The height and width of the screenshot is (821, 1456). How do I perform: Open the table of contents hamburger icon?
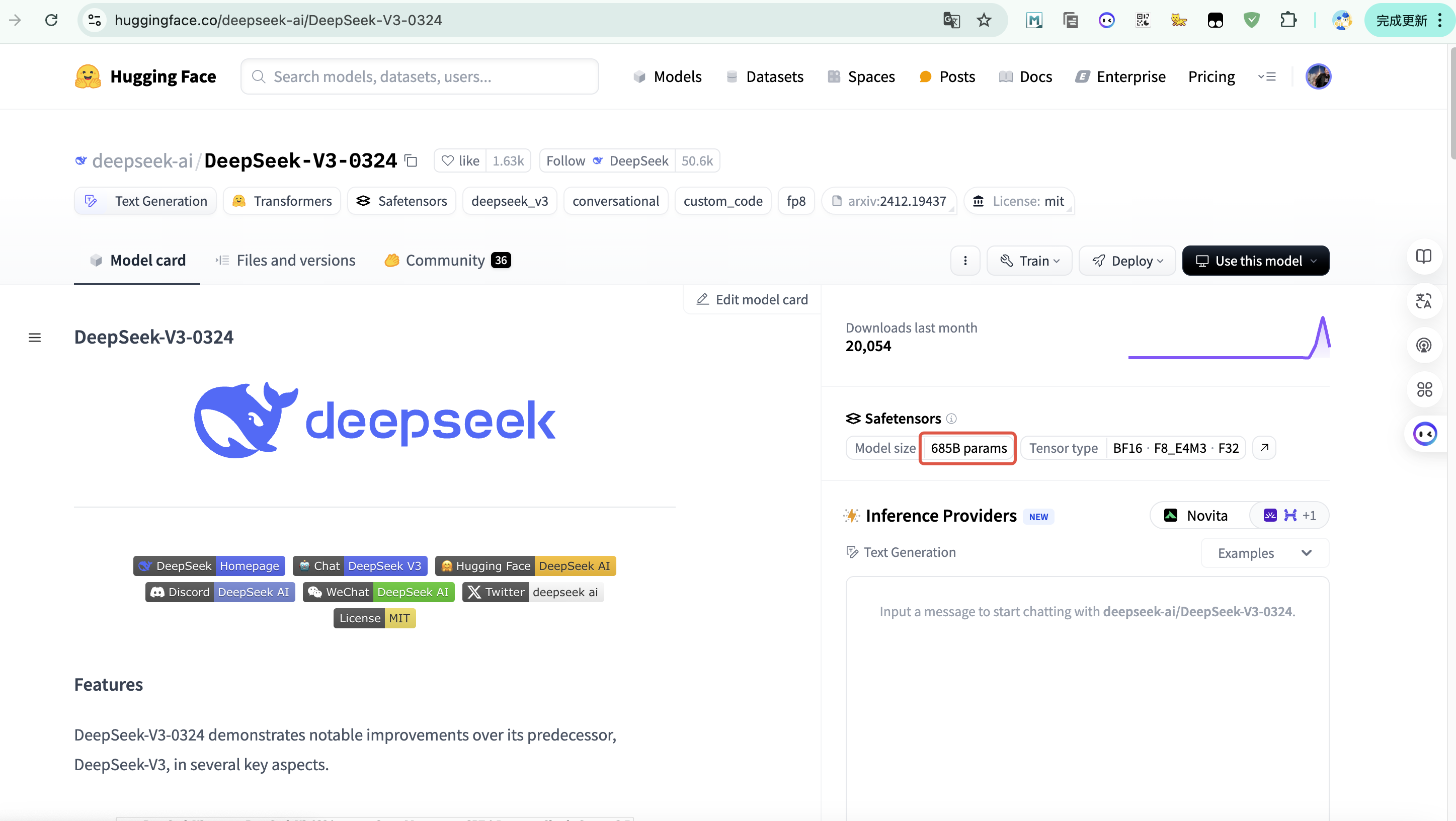(x=35, y=338)
